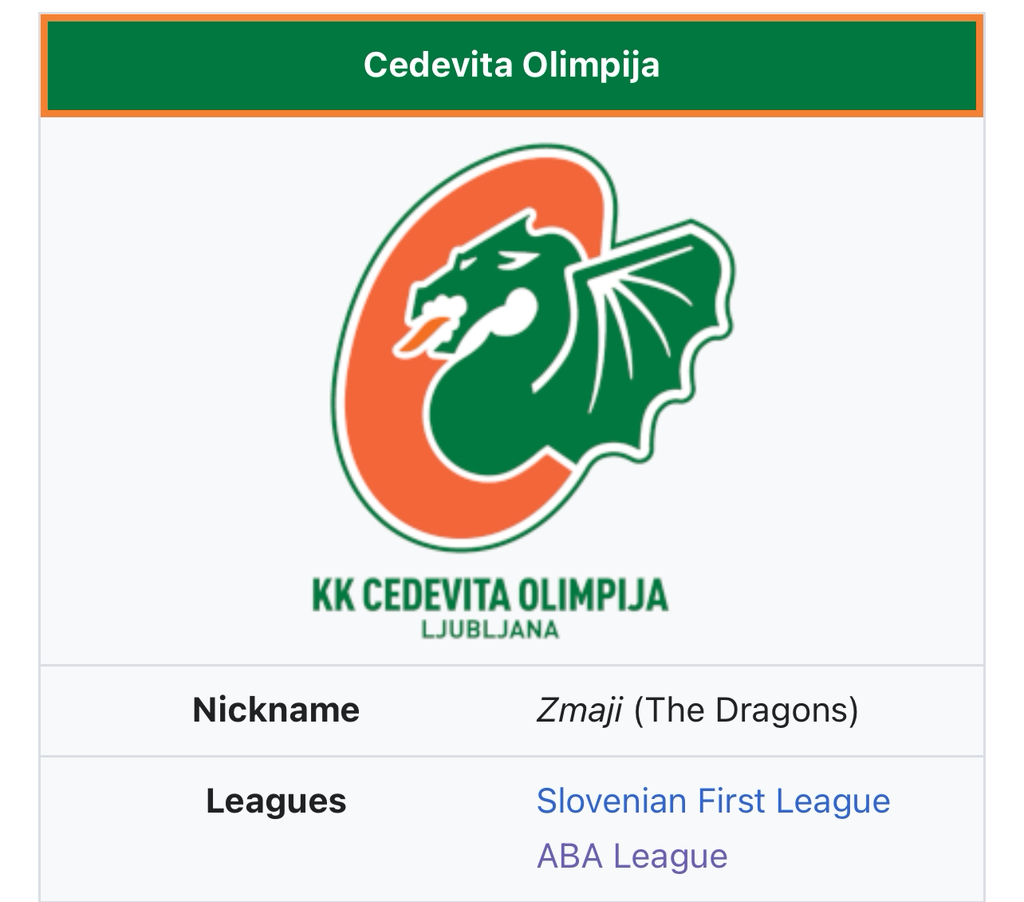Image resolution: width=1024 pixels, height=902 pixels.
Task: Select the "Nickname" row label
Action: (x=276, y=710)
